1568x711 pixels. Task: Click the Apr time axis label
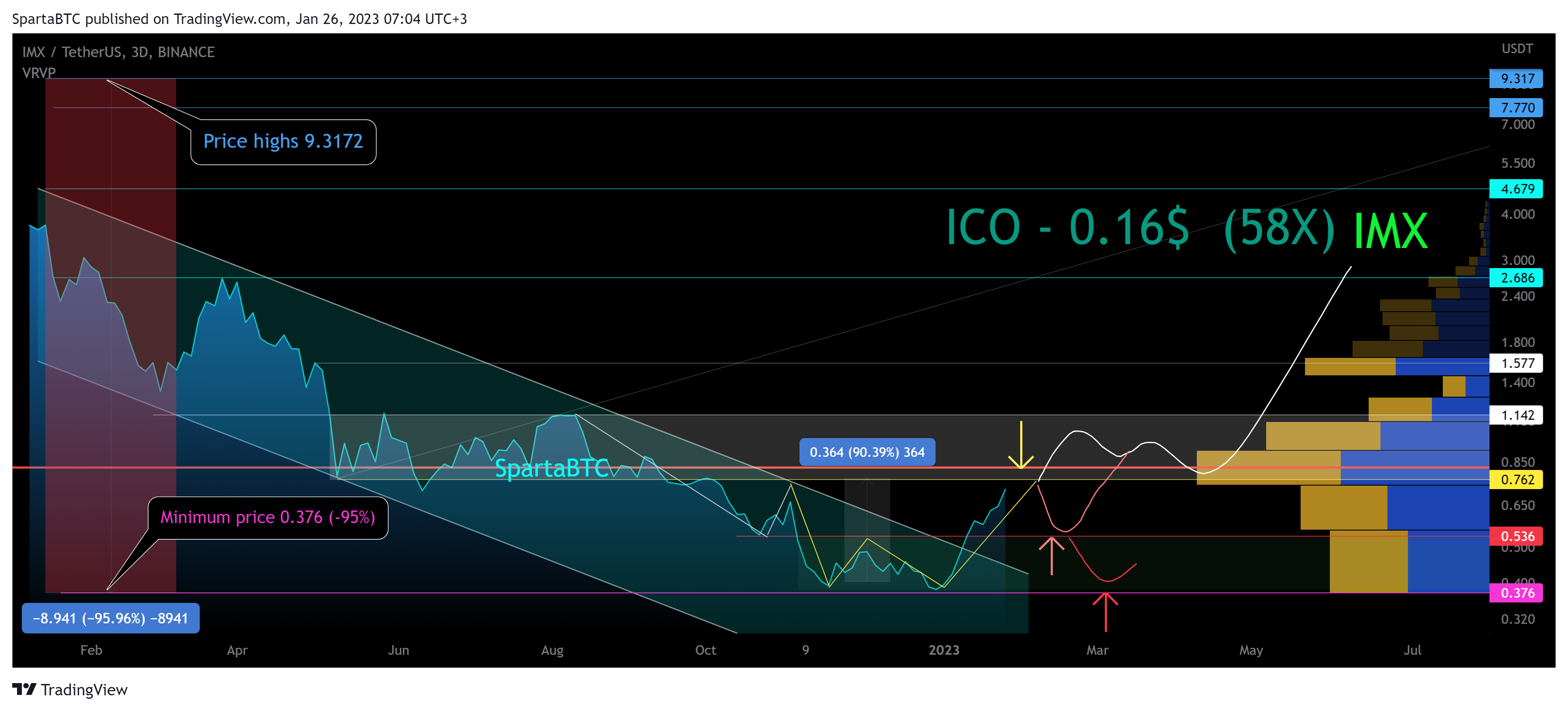coord(237,651)
